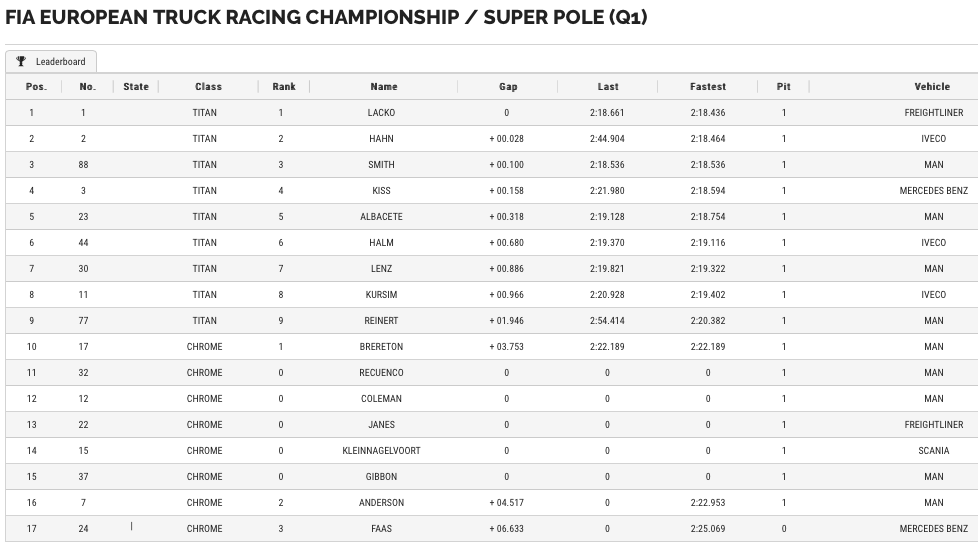Sort by the Gap column header
Screen dimensions: 978x551
pos(508,87)
